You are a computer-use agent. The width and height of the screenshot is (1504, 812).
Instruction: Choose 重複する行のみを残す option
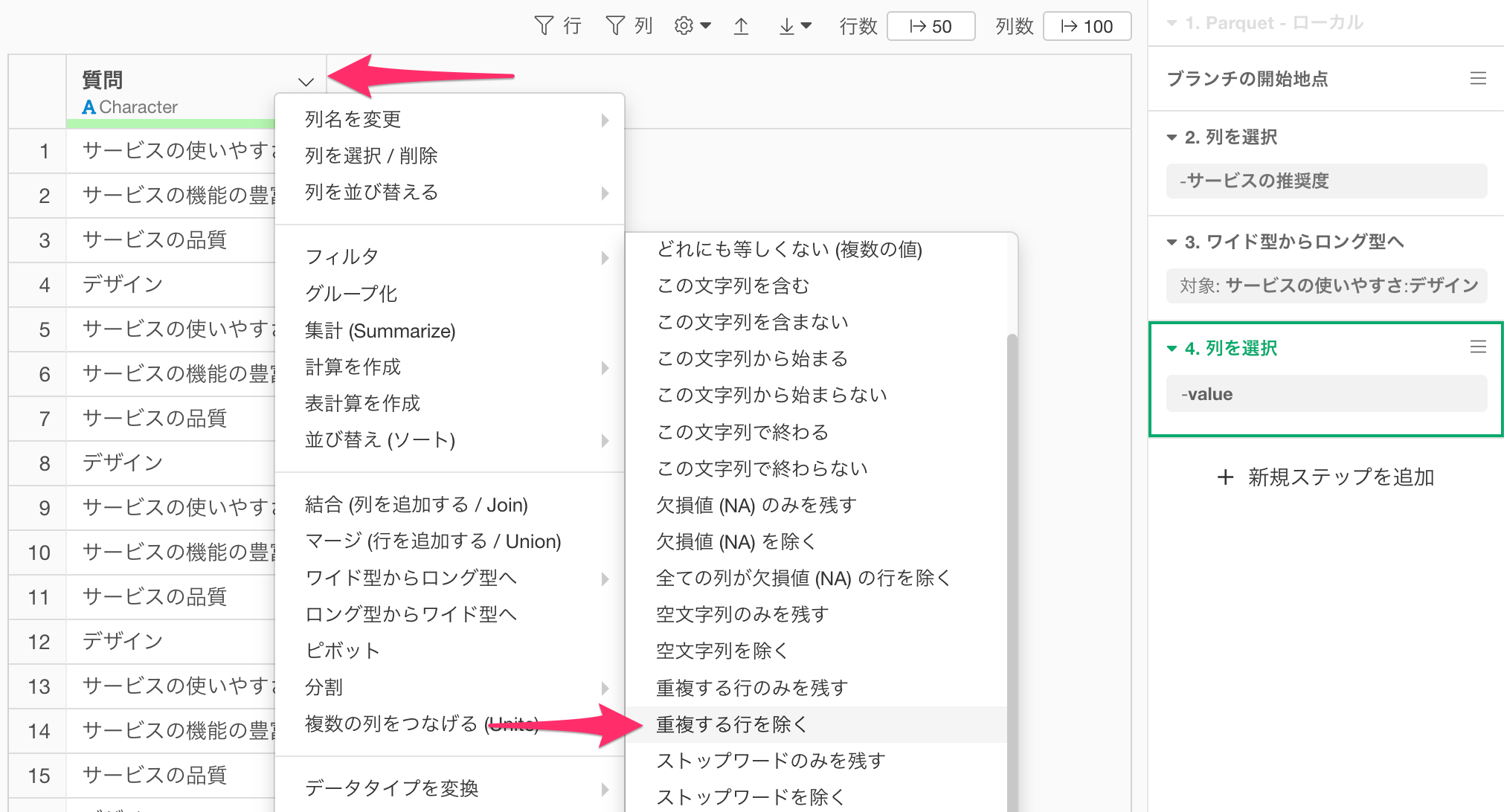pyautogui.click(x=816, y=688)
